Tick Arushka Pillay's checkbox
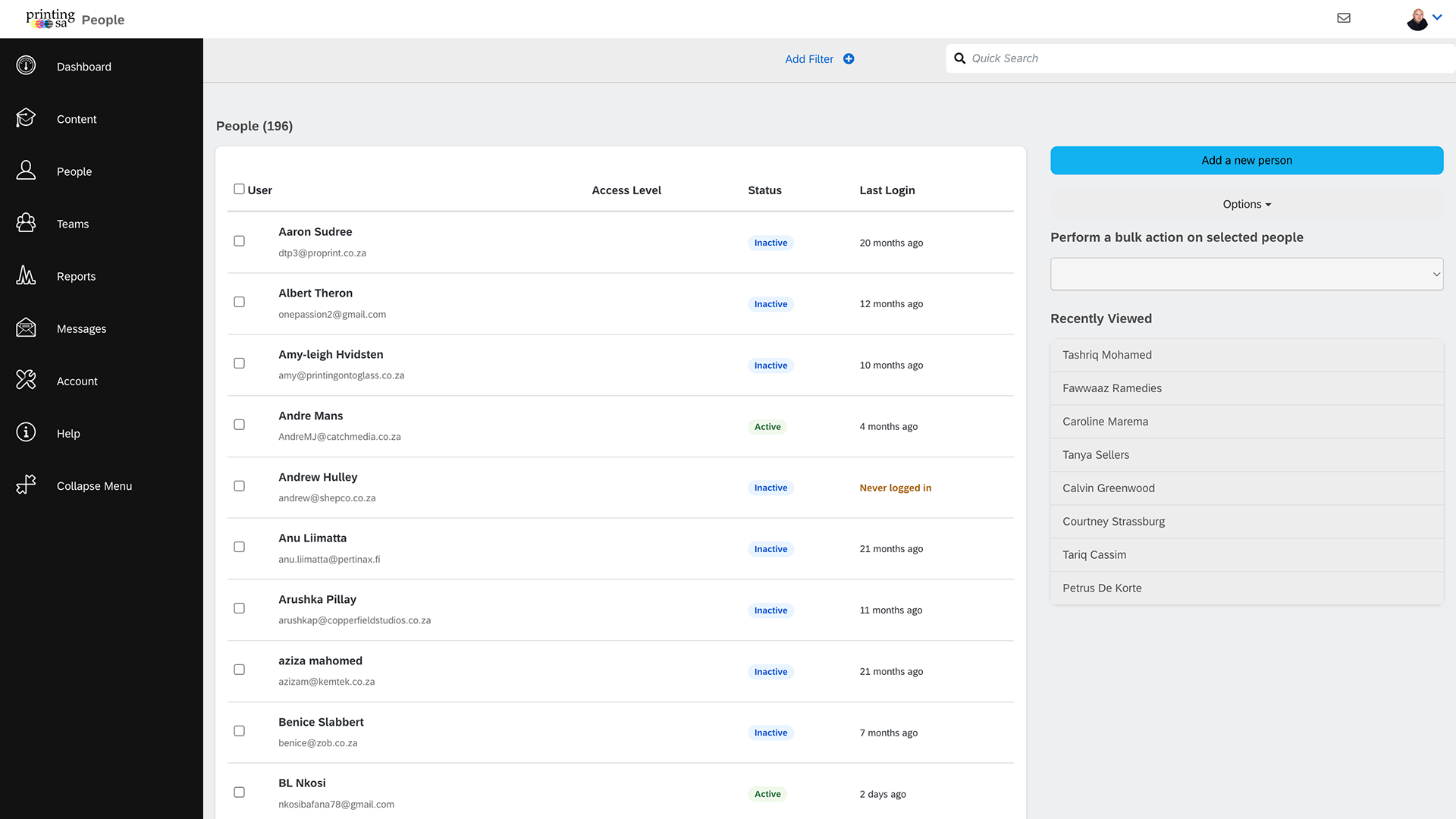Image resolution: width=1456 pixels, height=819 pixels. 239,608
